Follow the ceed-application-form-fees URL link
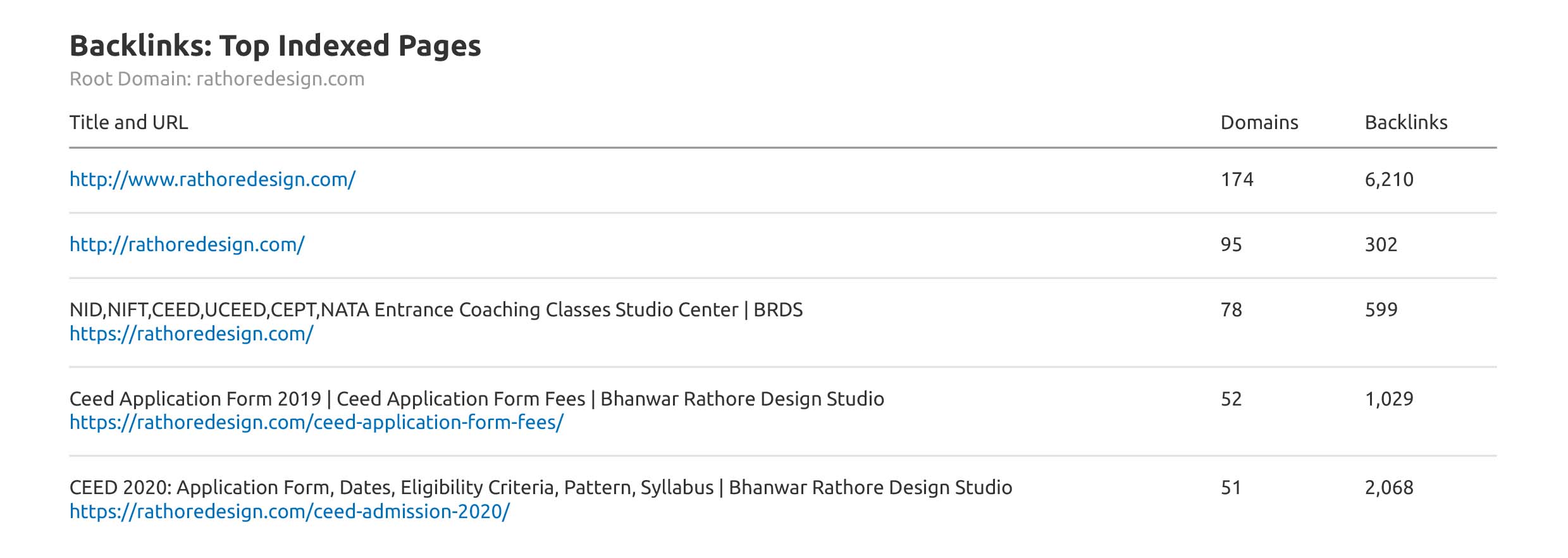Viewport: 1568px width, 558px height. pyautogui.click(x=316, y=423)
